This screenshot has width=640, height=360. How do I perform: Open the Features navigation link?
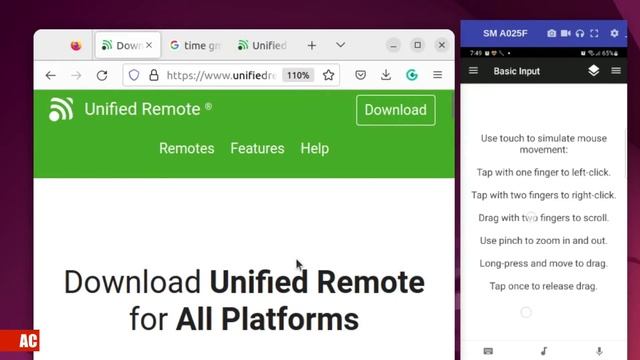[257, 149]
